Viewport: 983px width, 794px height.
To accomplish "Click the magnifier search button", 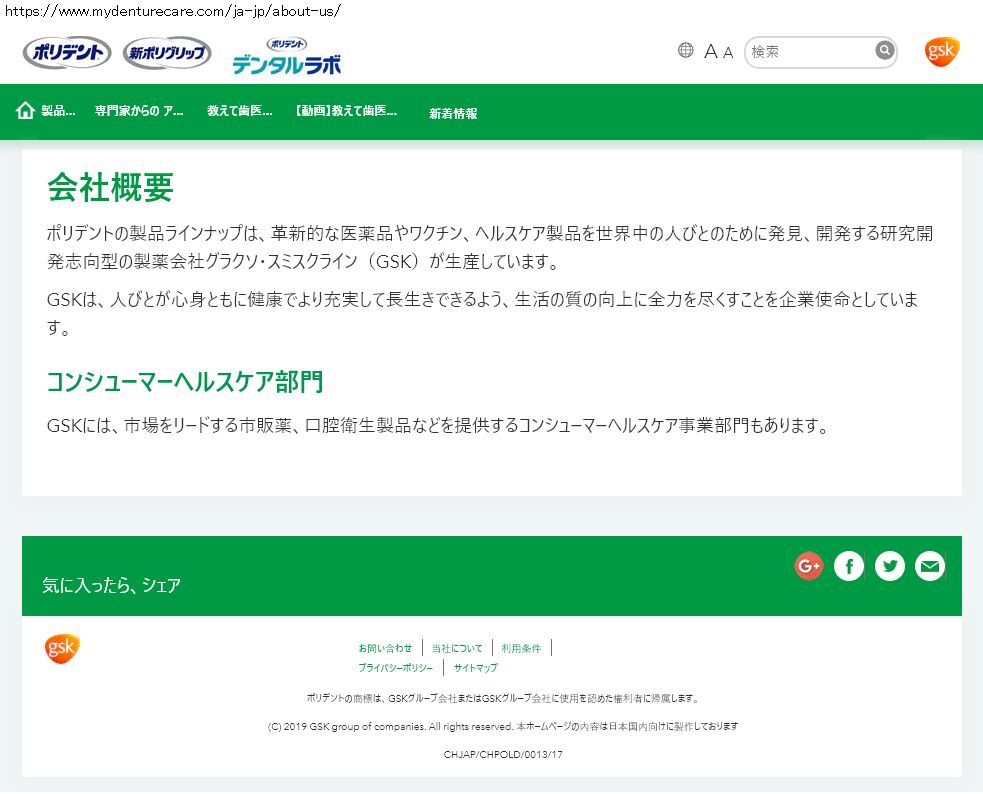I will click(x=885, y=50).
